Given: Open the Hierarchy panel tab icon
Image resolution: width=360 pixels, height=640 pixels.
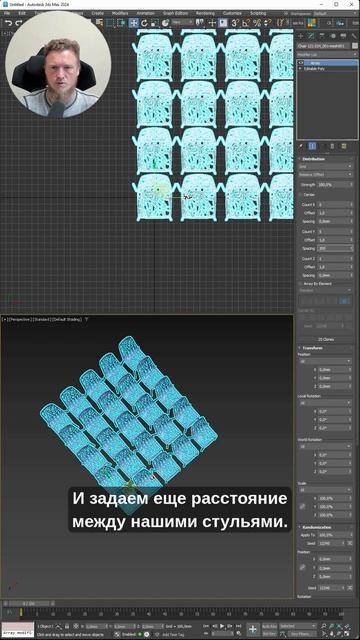Looking at the screenshot, I should pos(322,36).
